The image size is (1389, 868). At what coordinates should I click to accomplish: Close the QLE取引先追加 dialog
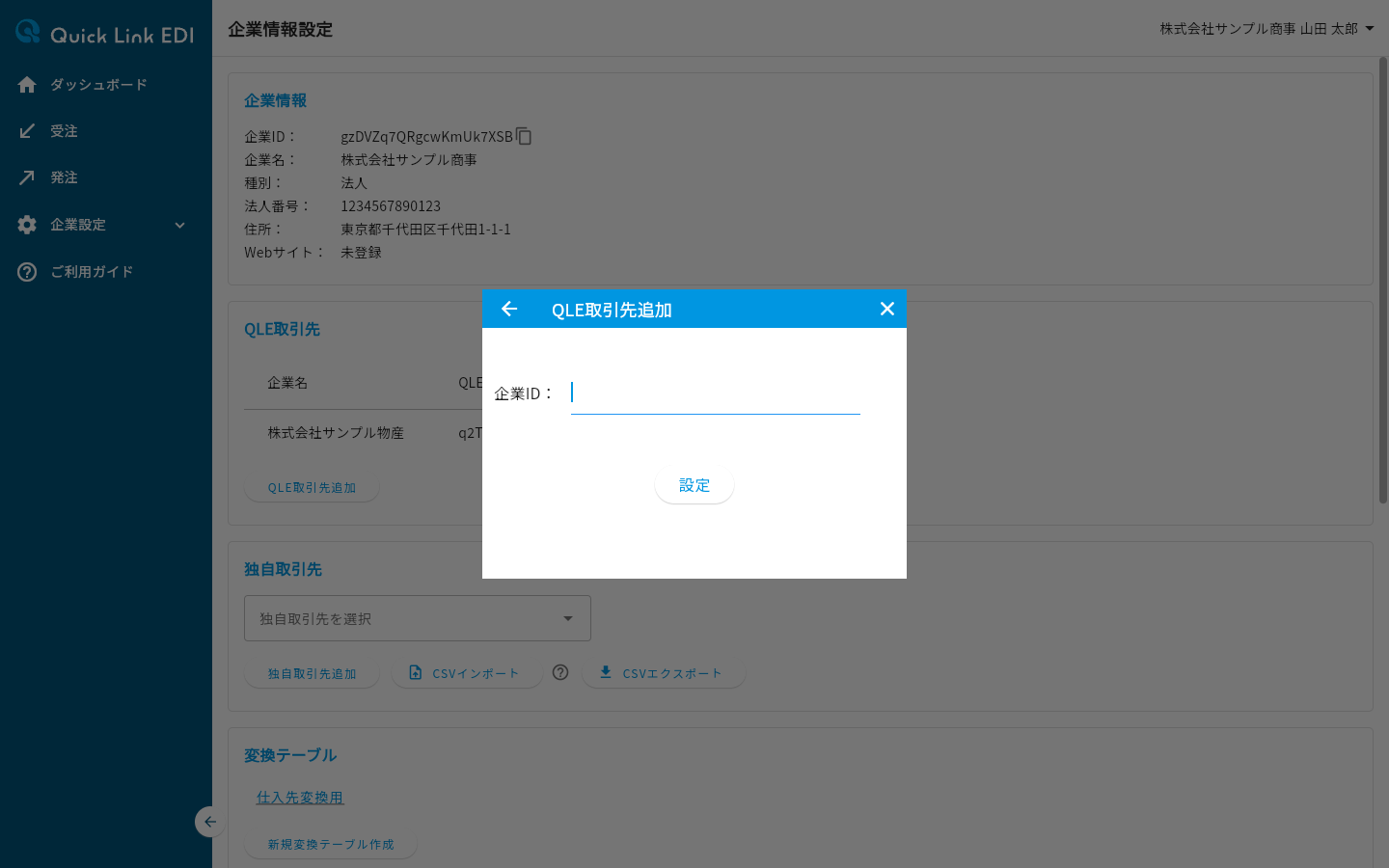pos(887,309)
